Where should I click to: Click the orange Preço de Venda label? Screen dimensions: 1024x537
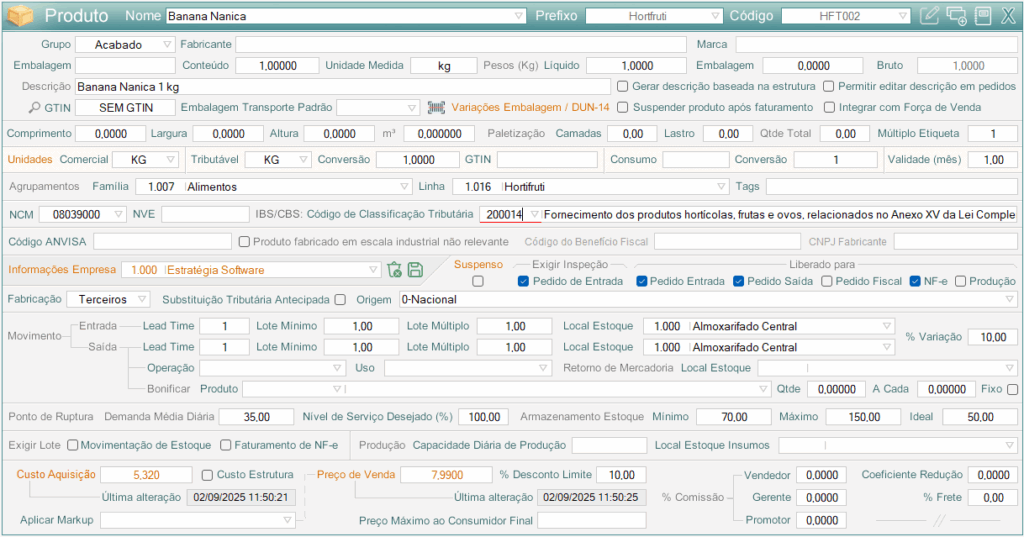355,475
